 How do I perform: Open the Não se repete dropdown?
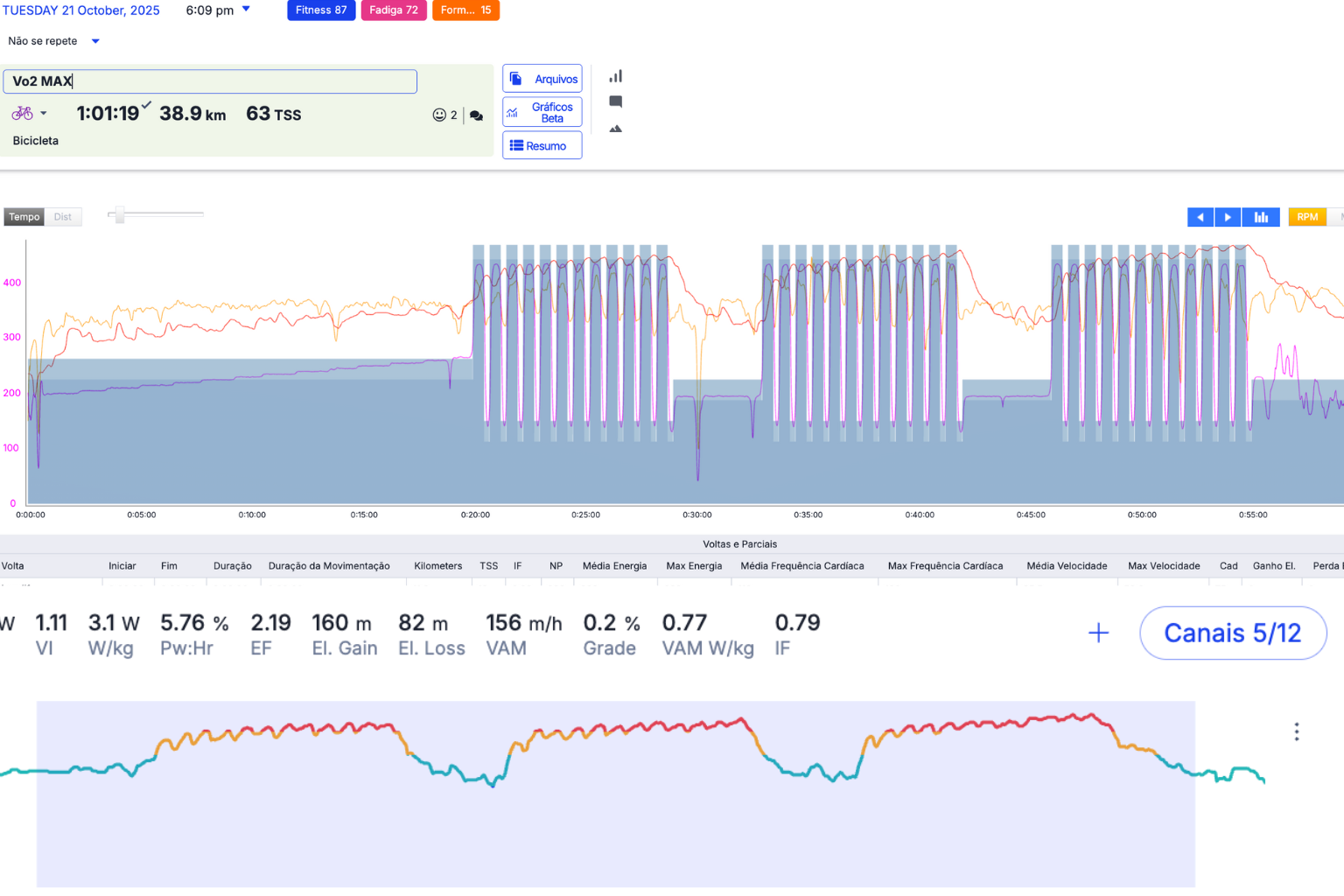click(x=95, y=41)
